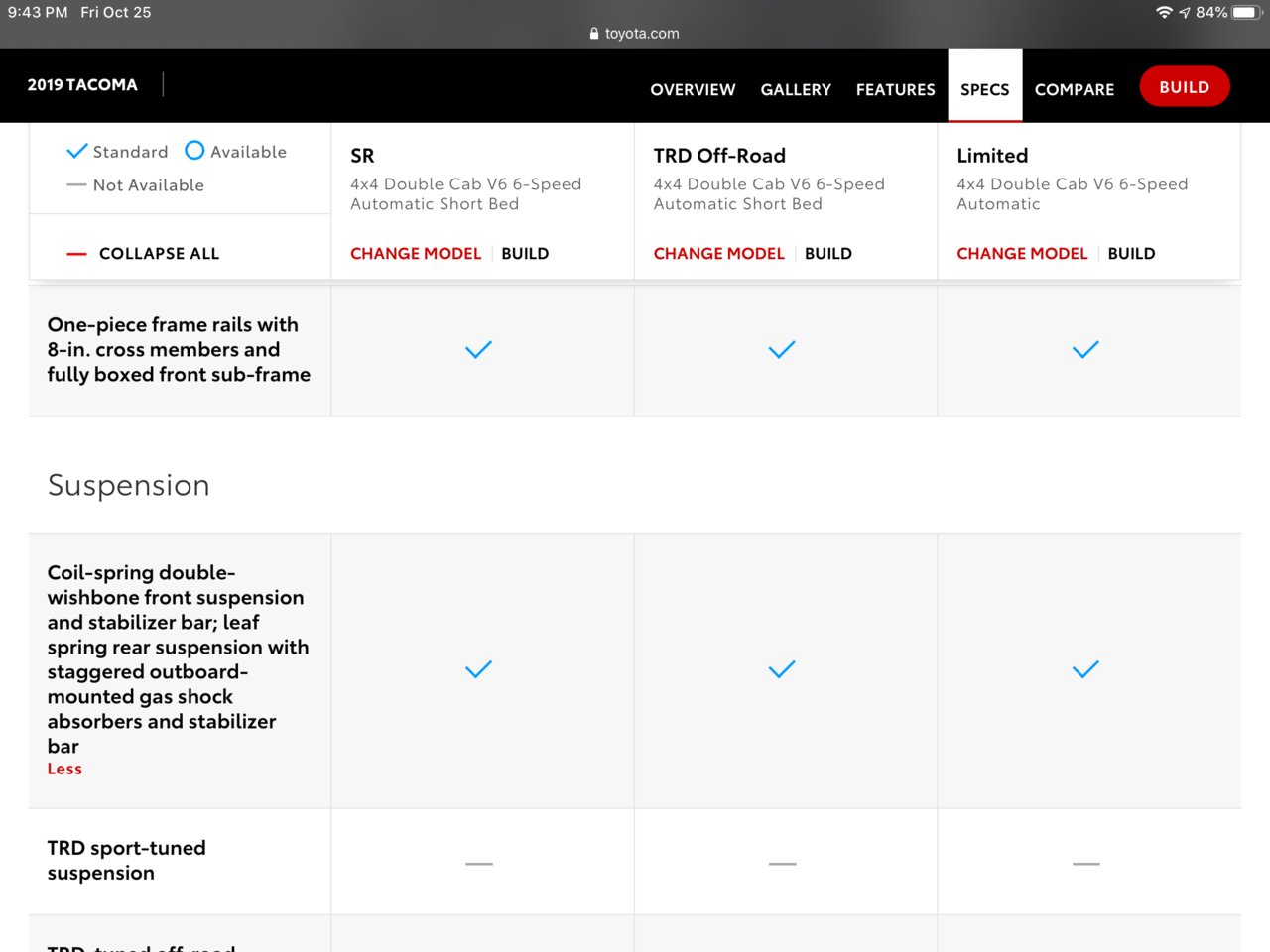Click One-piece frame rails feature label

tap(179, 349)
